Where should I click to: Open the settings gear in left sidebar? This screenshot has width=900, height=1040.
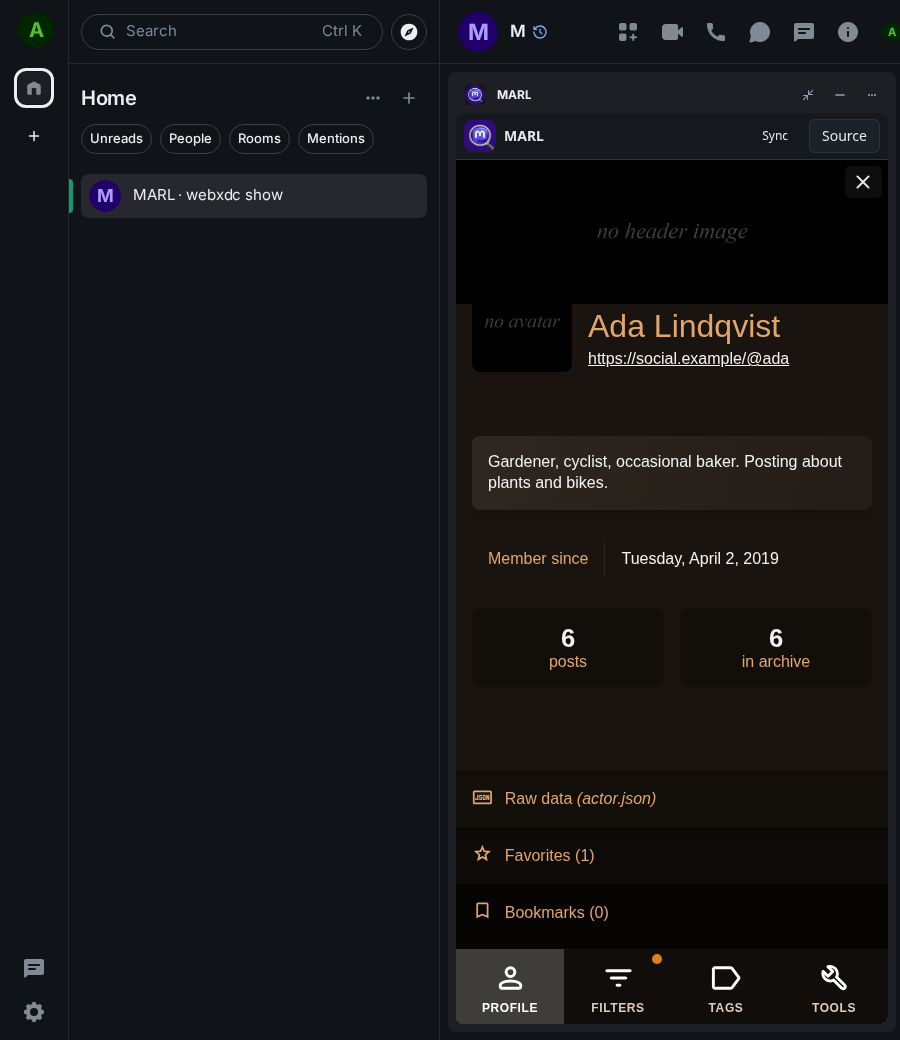tap(34, 1011)
